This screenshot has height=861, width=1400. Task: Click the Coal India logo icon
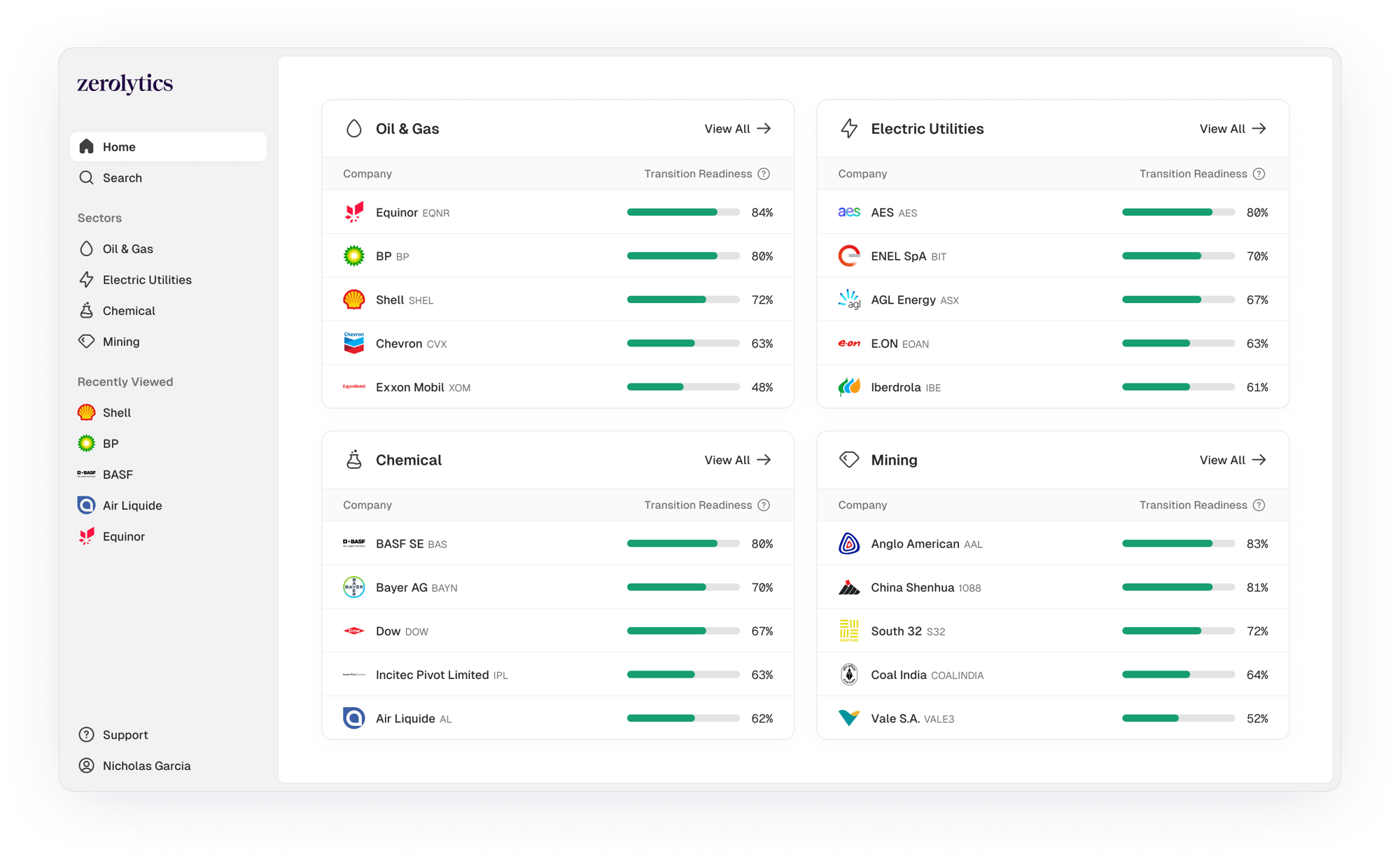coord(849,675)
